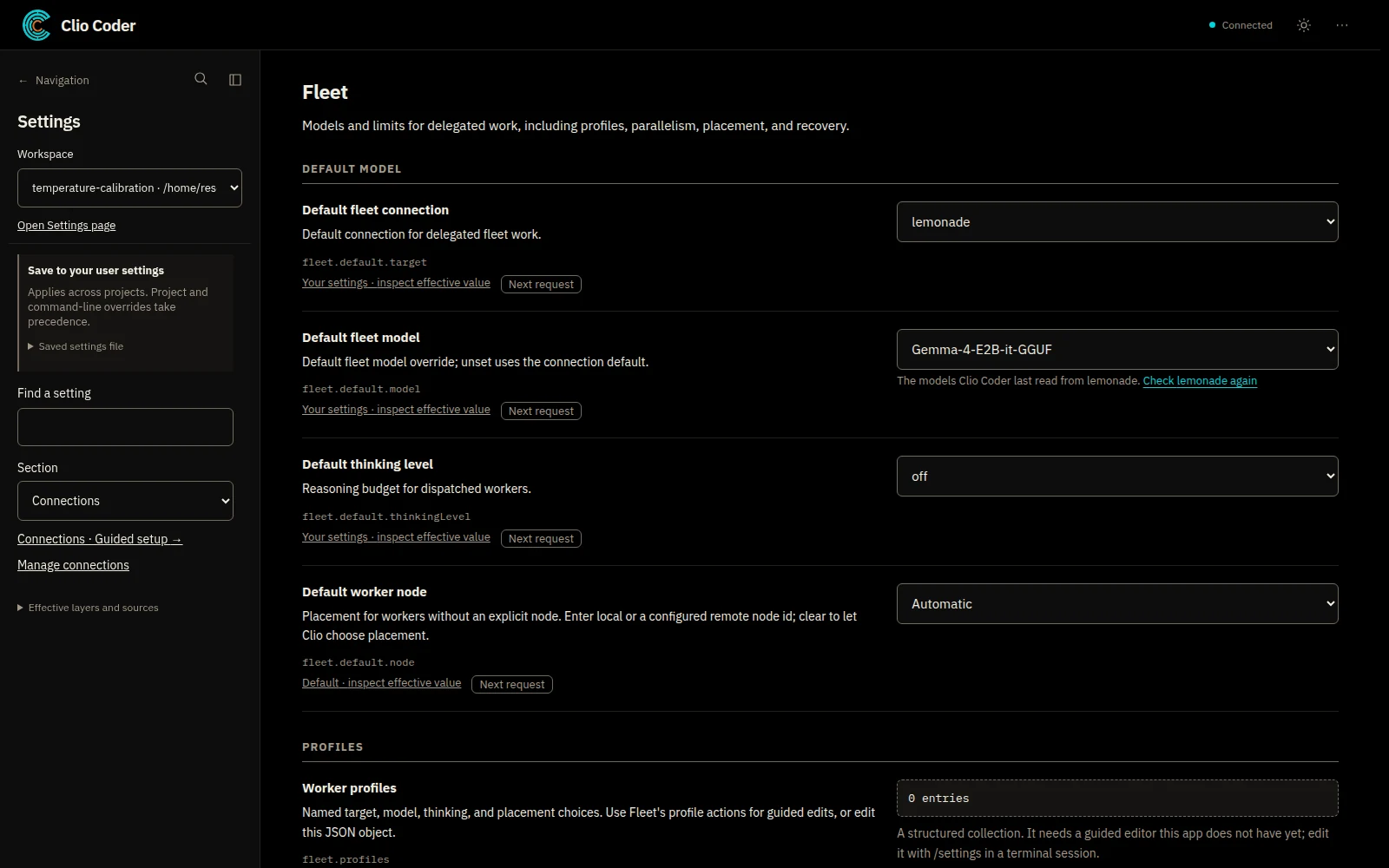The width and height of the screenshot is (1389, 868).
Task: Click the DEFAULT MODEL section label
Action: 352,169
